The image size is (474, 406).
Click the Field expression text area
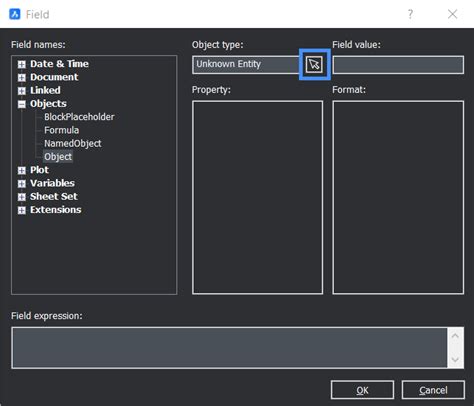click(x=229, y=348)
